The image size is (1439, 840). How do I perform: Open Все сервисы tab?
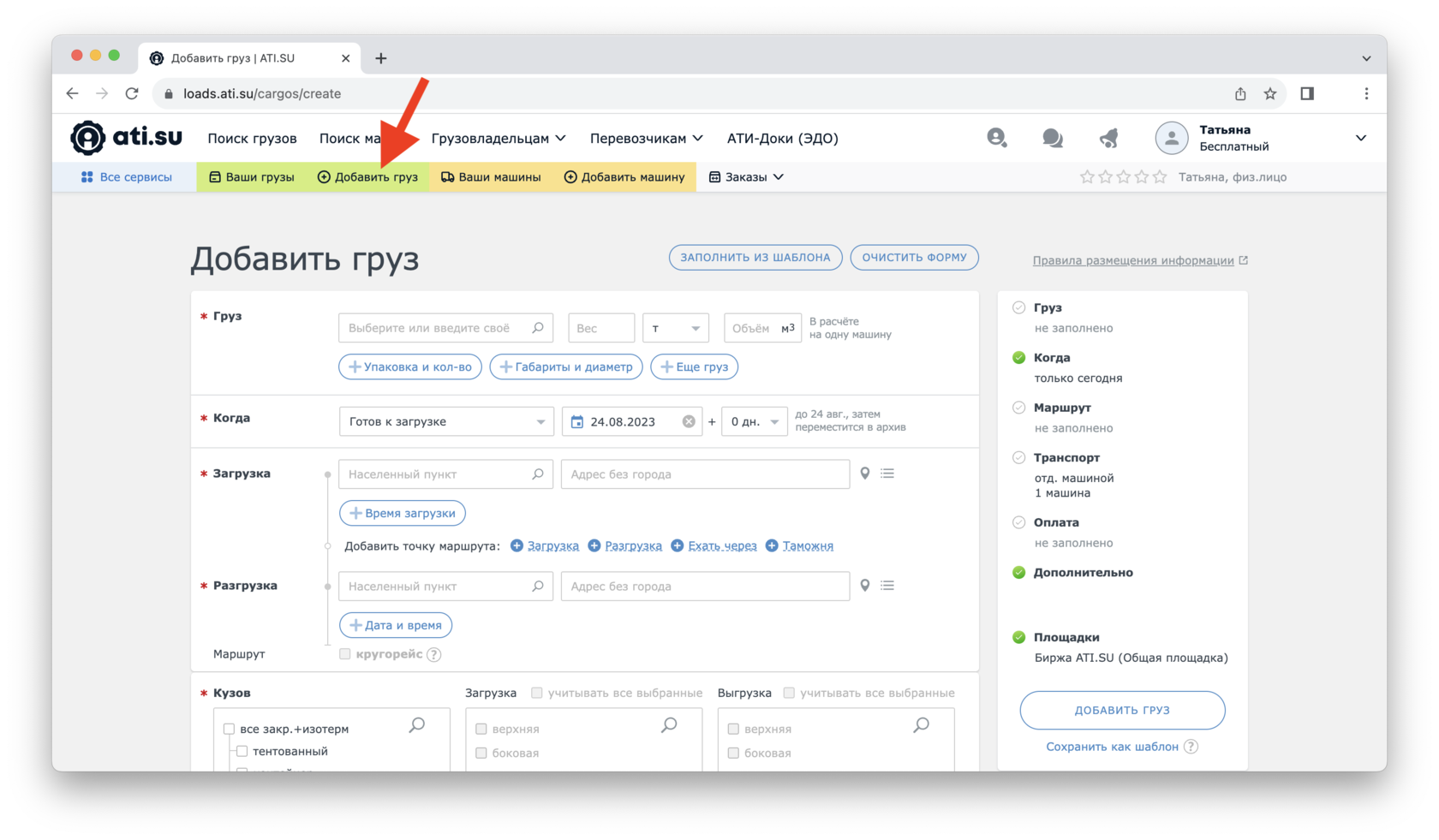(x=126, y=177)
